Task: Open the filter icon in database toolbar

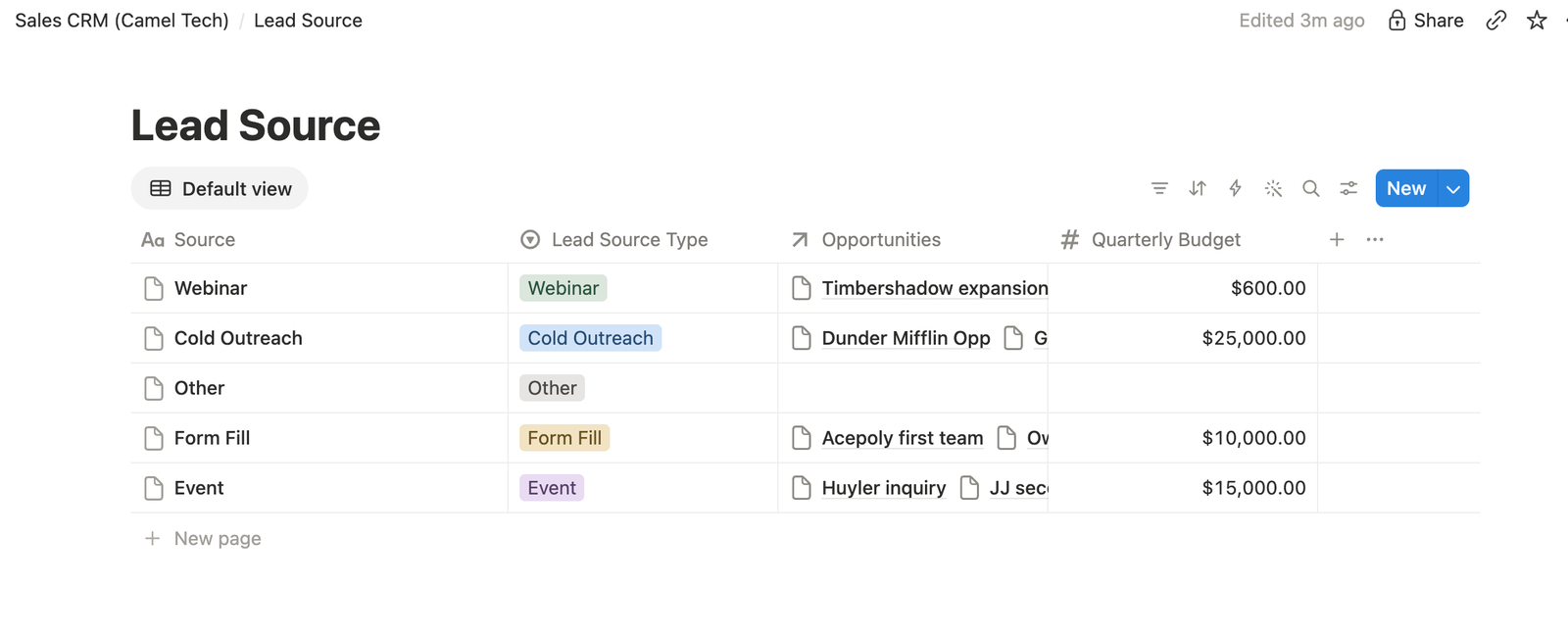Action: point(1159,188)
